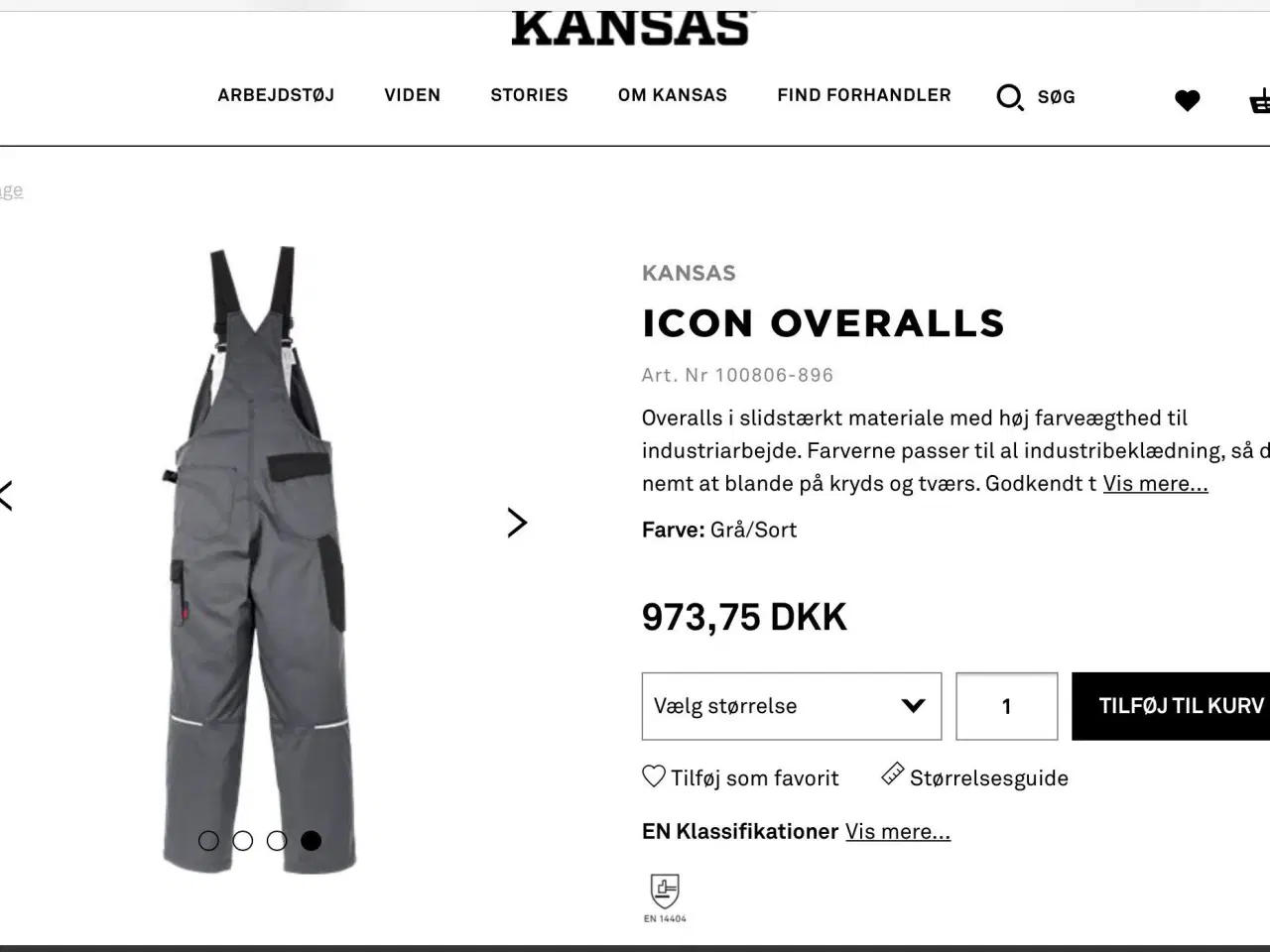
Task: Show previous product image with left arrow
Action: [x=6, y=495]
